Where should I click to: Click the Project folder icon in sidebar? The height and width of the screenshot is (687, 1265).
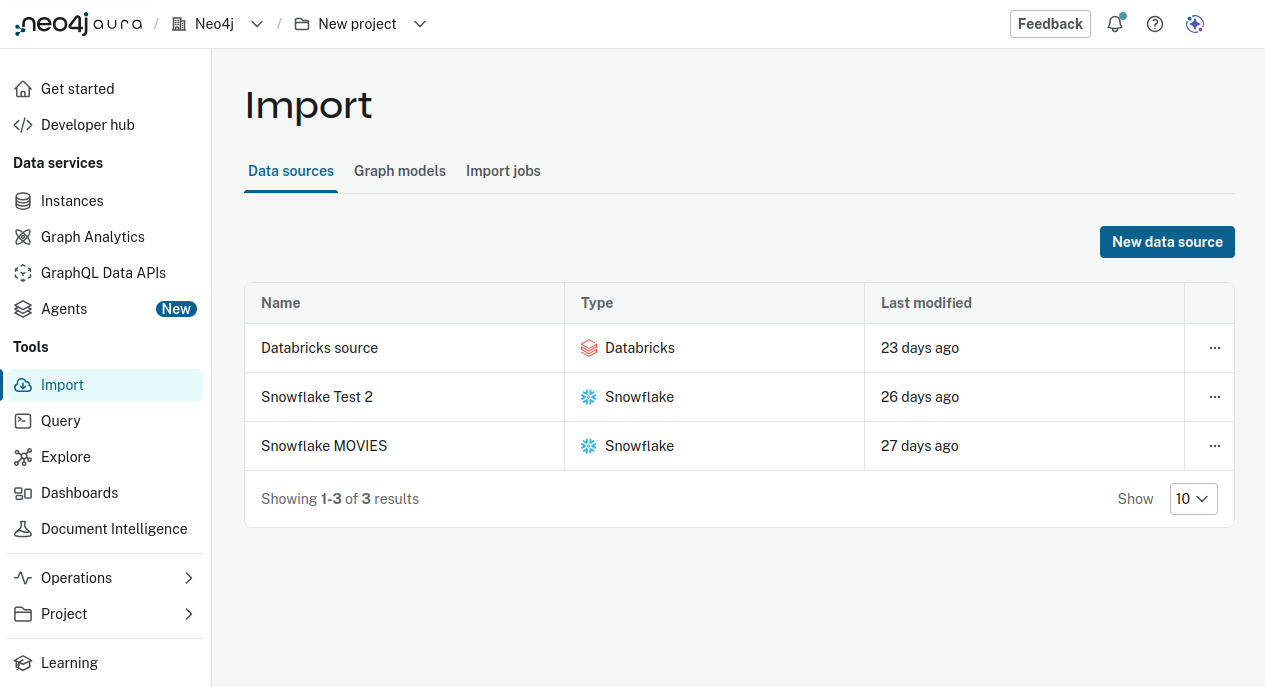pyautogui.click(x=23, y=614)
